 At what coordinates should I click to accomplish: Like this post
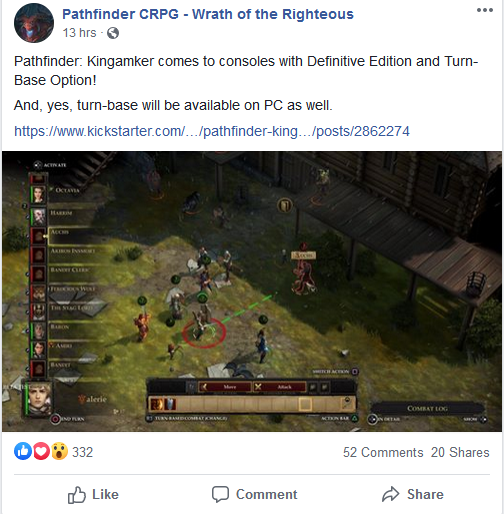[x=93, y=494]
